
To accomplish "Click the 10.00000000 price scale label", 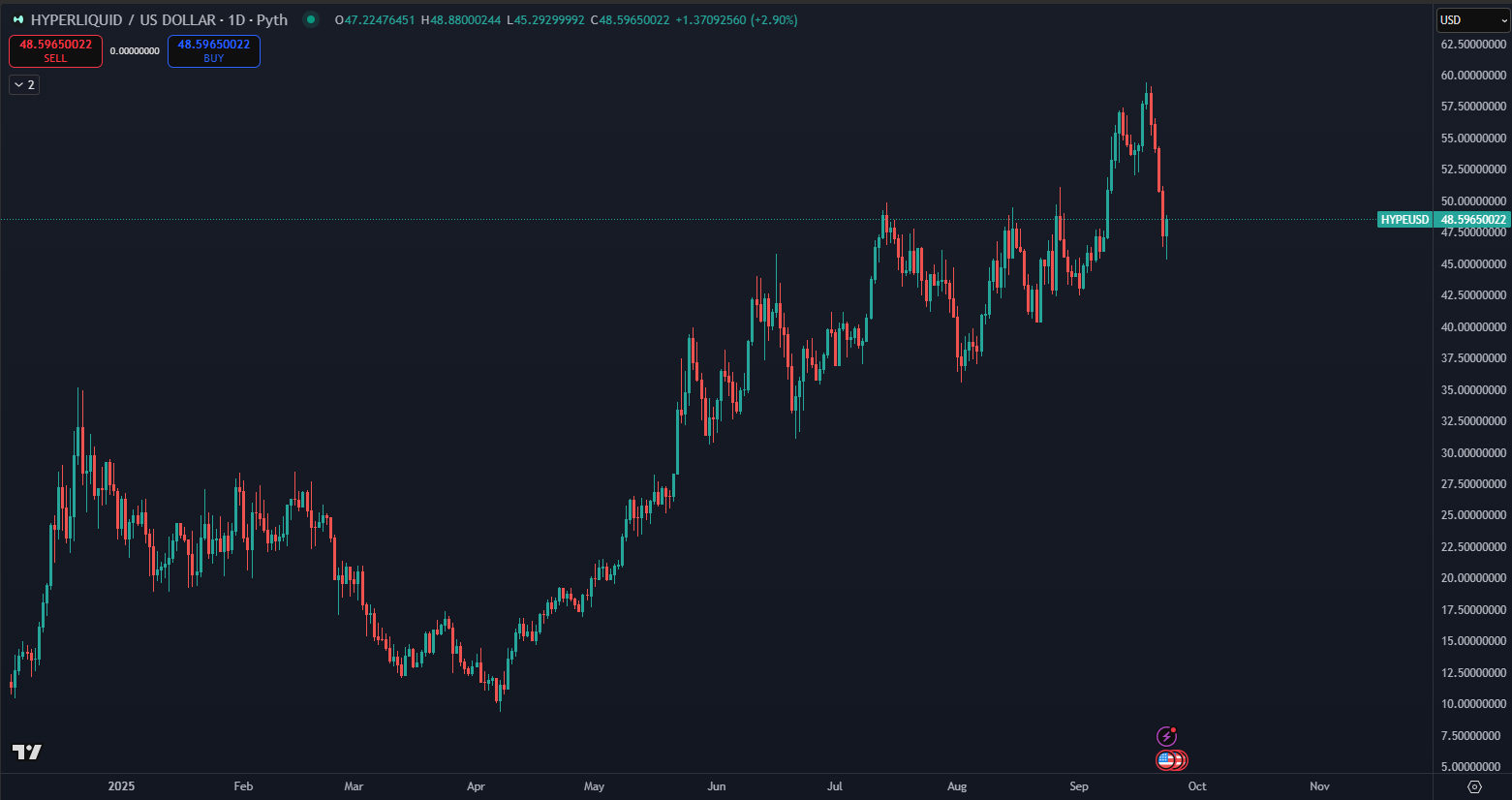I will pyautogui.click(x=1473, y=704).
